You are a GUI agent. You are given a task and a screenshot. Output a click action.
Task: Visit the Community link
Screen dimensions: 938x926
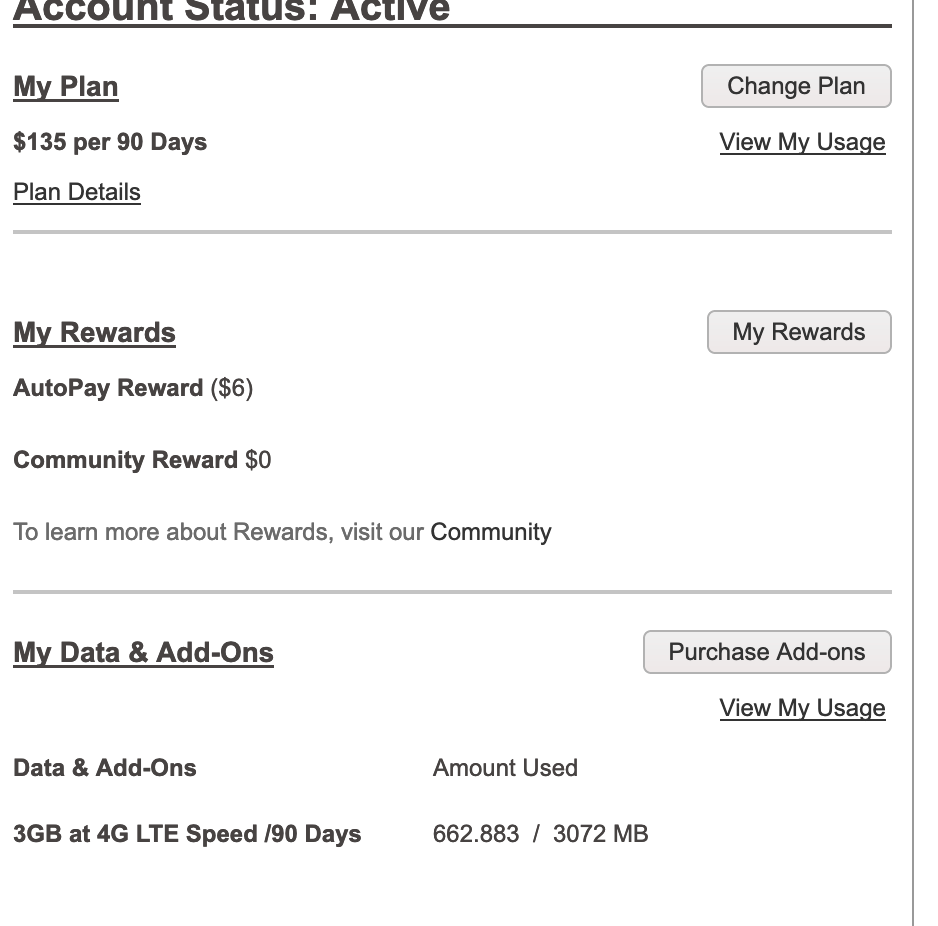coord(490,531)
